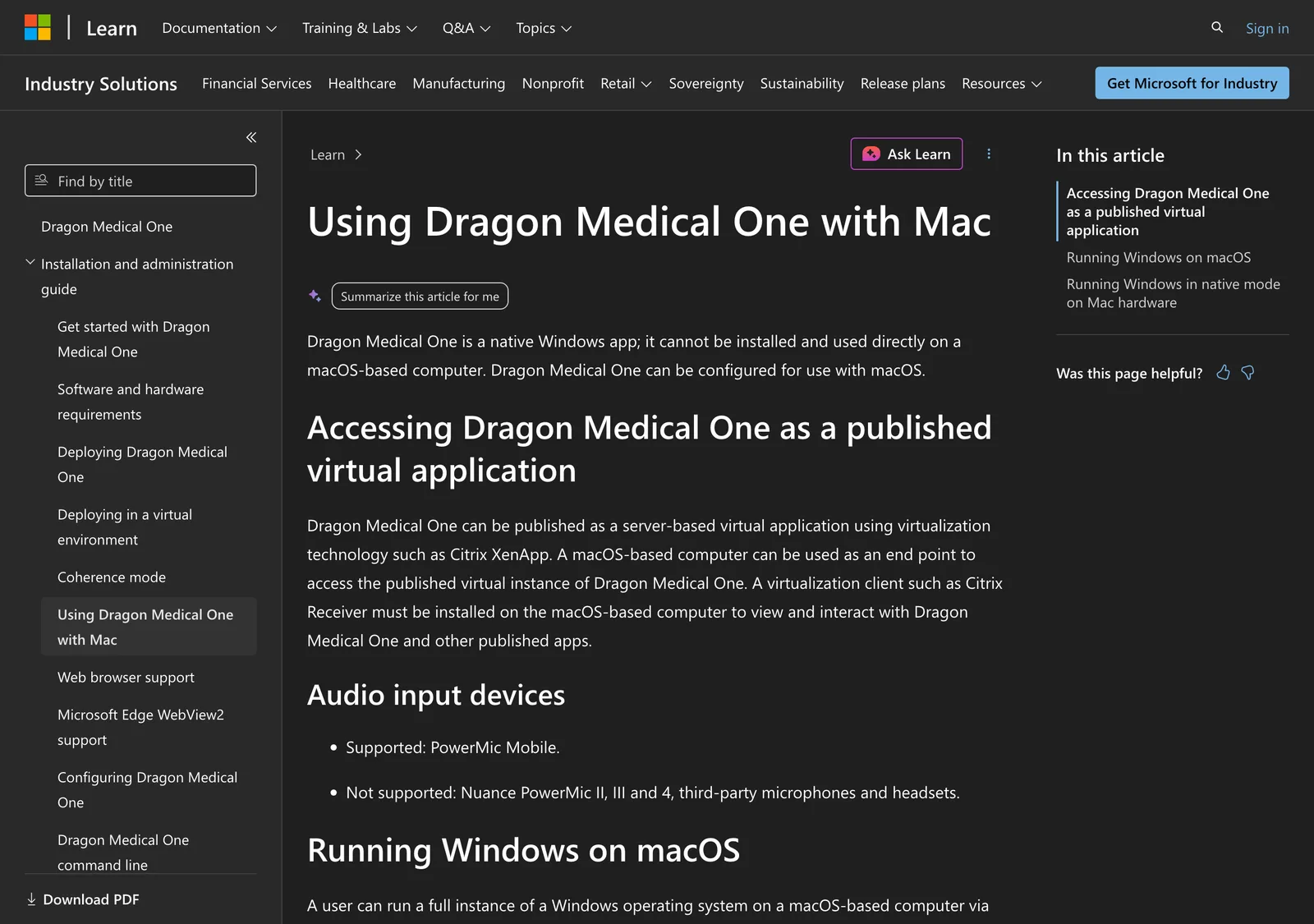Screen dimensions: 1314x924
Task: Open the search magnifier icon
Action: coord(1217,27)
